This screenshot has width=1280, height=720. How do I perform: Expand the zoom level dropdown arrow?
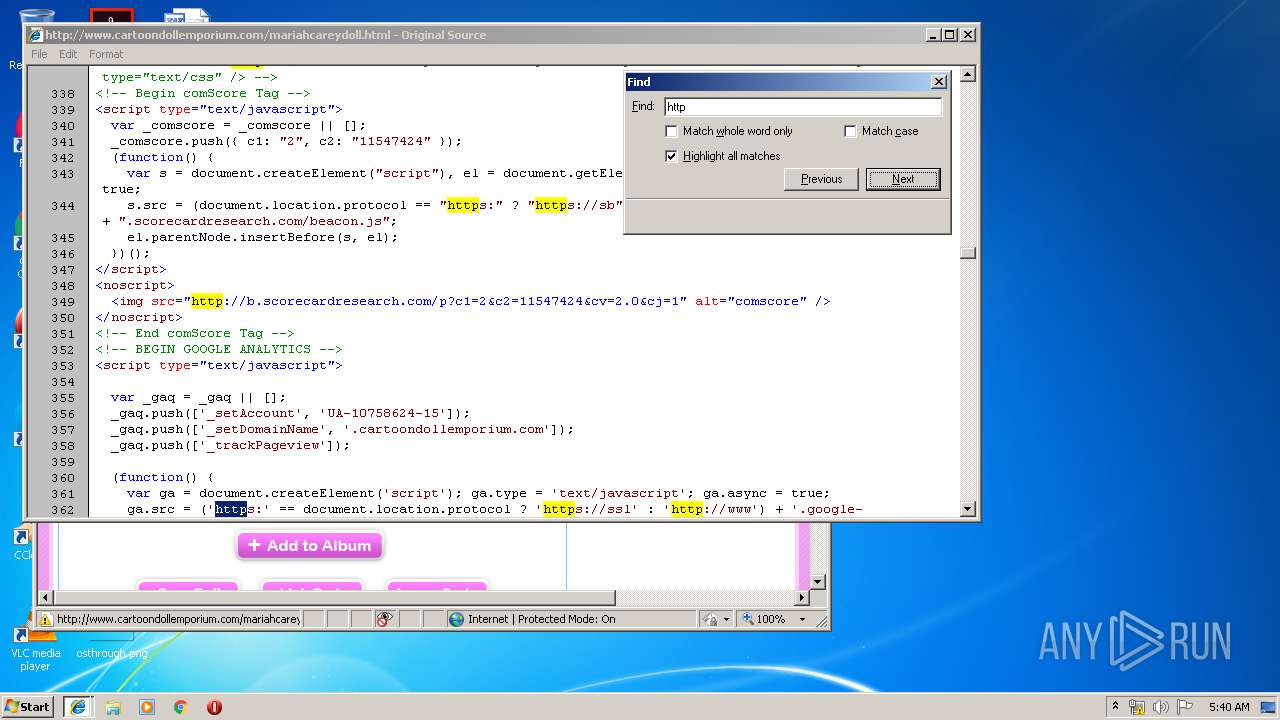[x=802, y=619]
